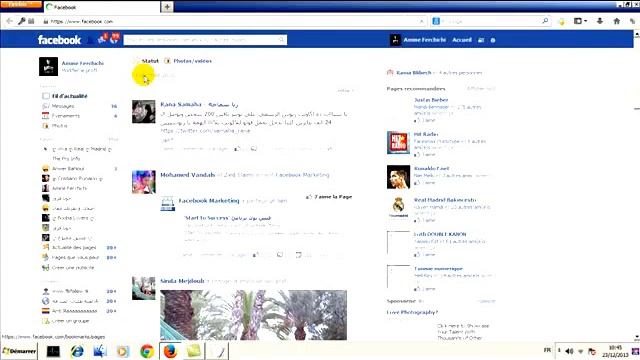The image size is (640, 360).
Task: Open the friend requests icon in Facebook header
Action: [x=89, y=40]
